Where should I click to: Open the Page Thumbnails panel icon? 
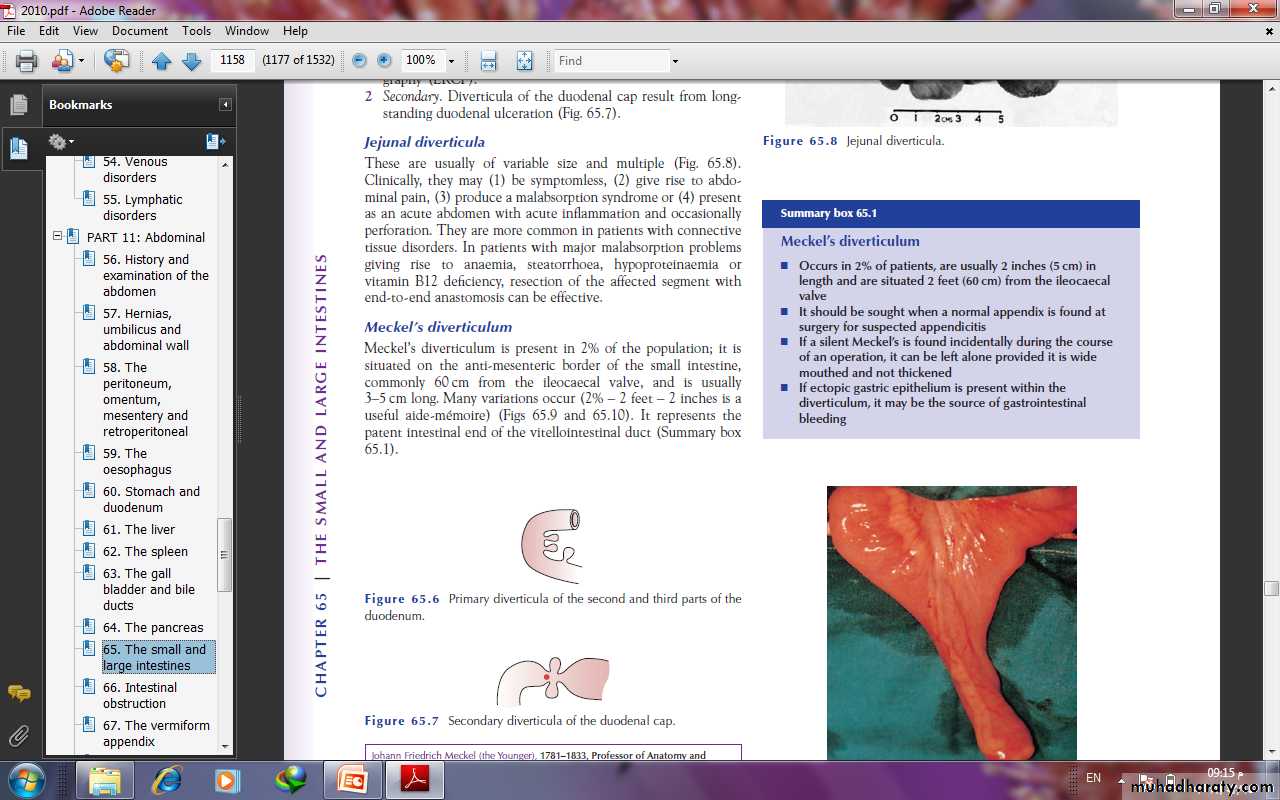[18, 104]
